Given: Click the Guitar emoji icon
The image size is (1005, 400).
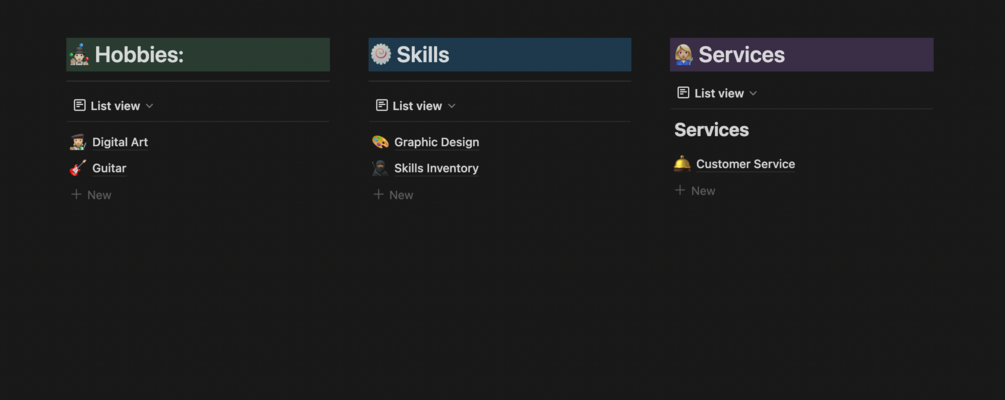Looking at the screenshot, I should (78, 168).
